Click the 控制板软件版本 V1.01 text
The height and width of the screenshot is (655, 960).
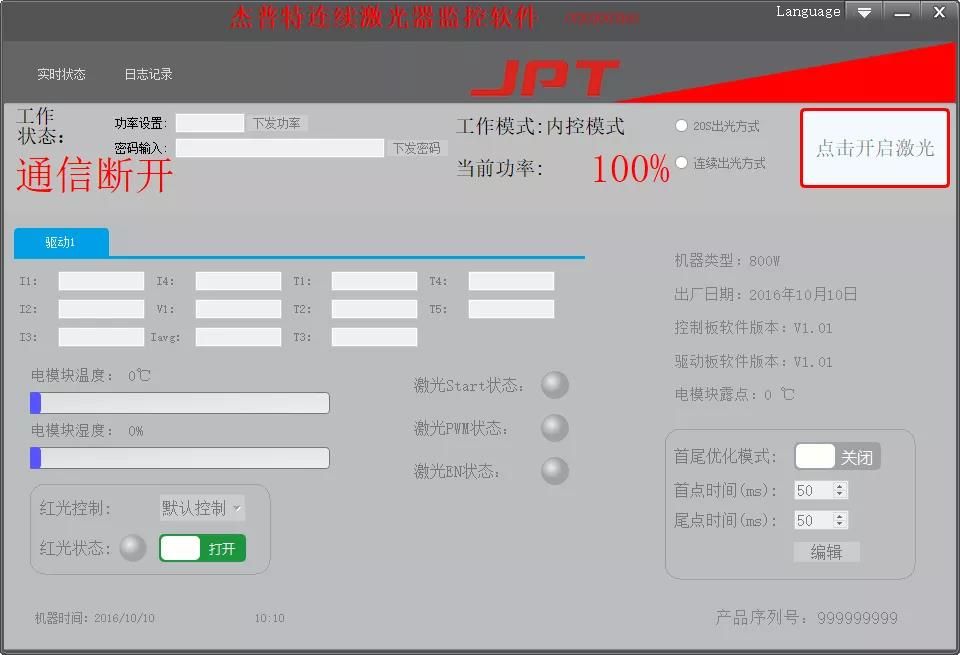tap(754, 328)
